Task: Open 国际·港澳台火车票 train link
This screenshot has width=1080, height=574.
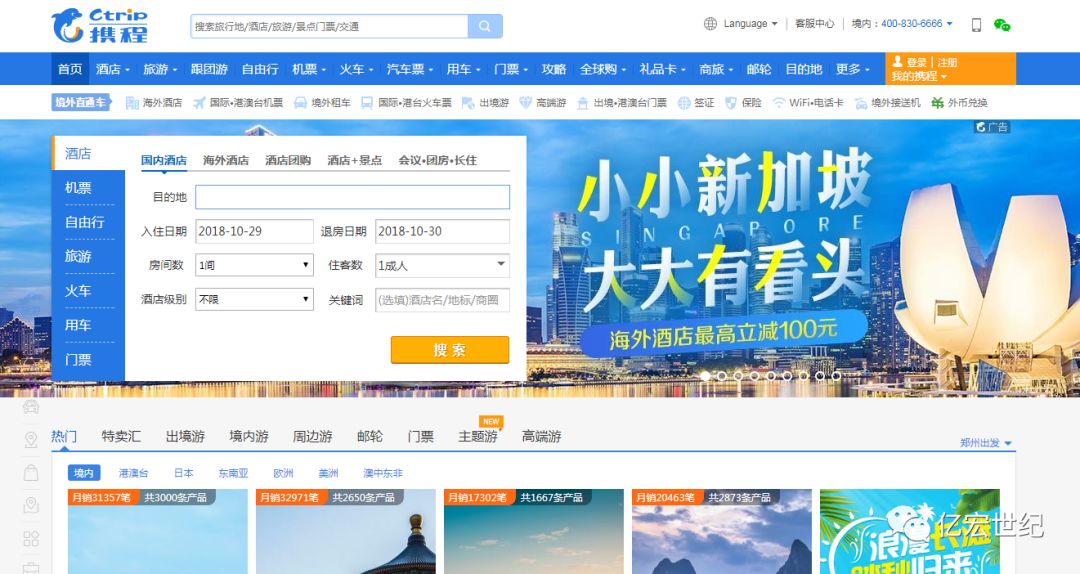Action: coord(406,103)
